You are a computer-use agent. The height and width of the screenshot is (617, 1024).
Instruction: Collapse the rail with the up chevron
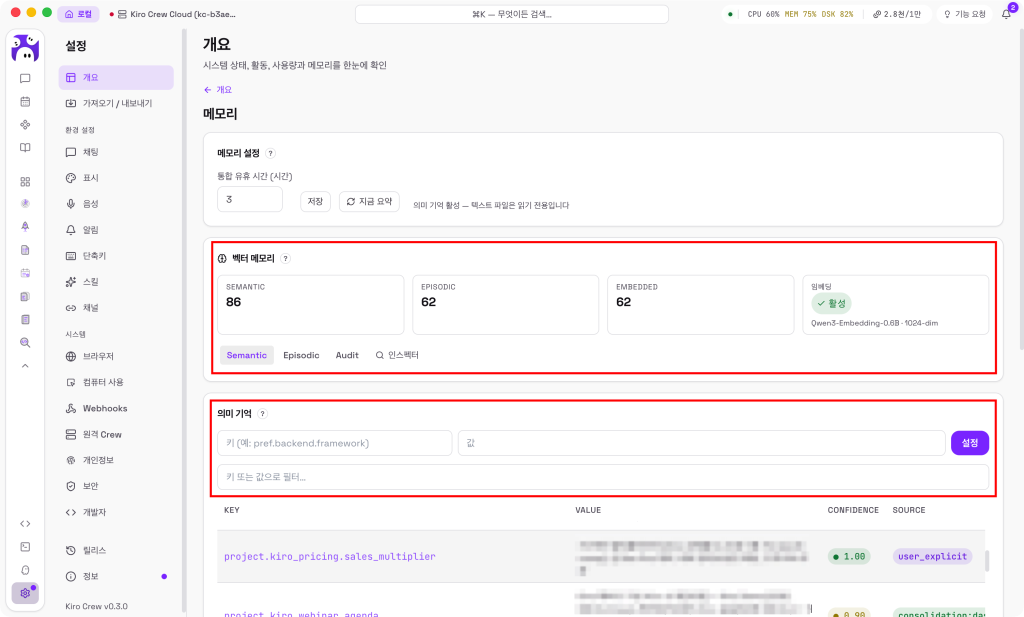coord(25,366)
